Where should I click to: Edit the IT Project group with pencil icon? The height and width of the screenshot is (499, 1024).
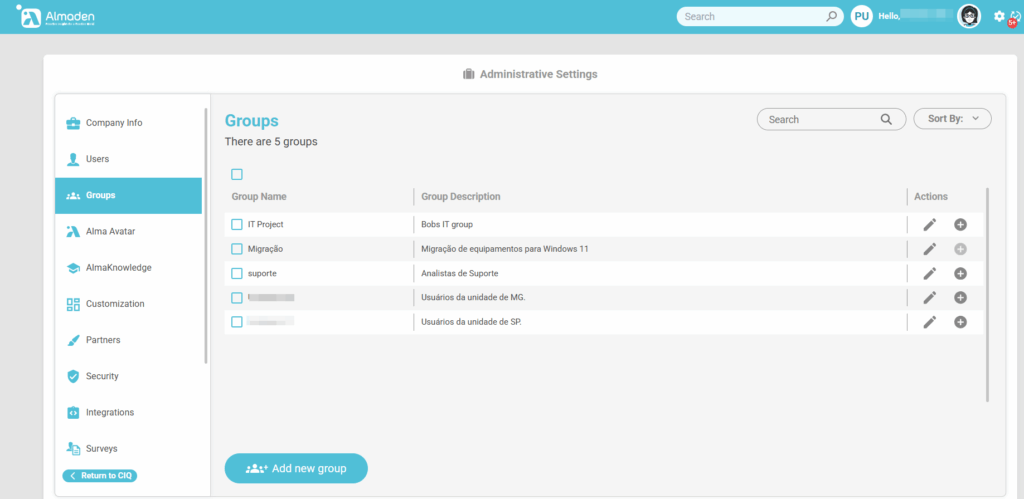[x=929, y=225]
